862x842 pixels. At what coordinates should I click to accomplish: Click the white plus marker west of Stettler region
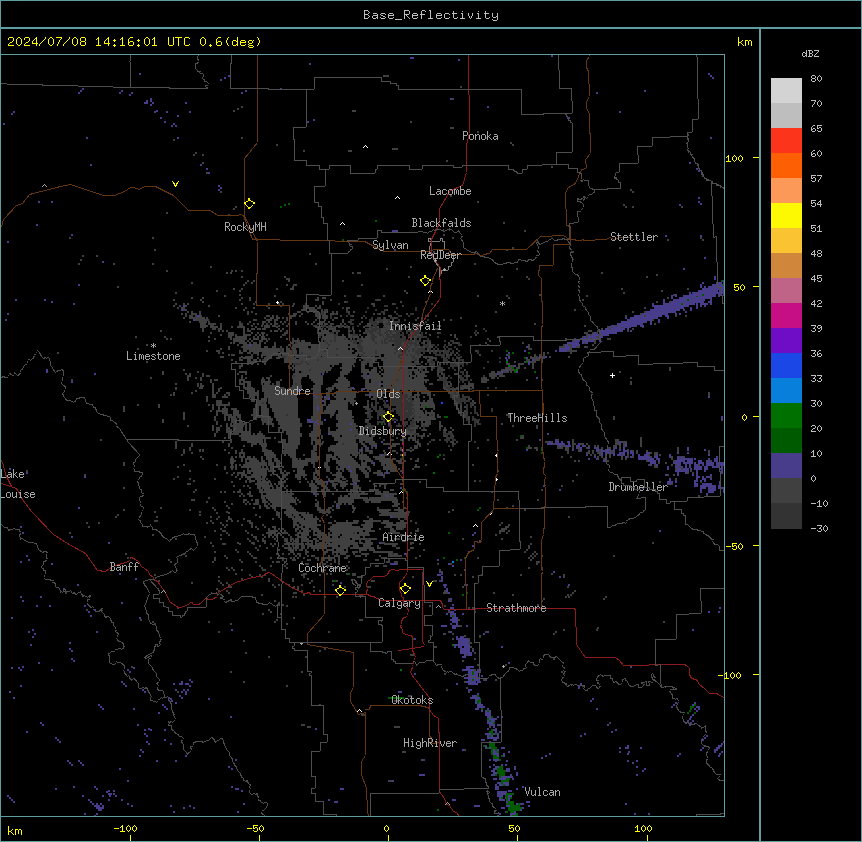612,375
